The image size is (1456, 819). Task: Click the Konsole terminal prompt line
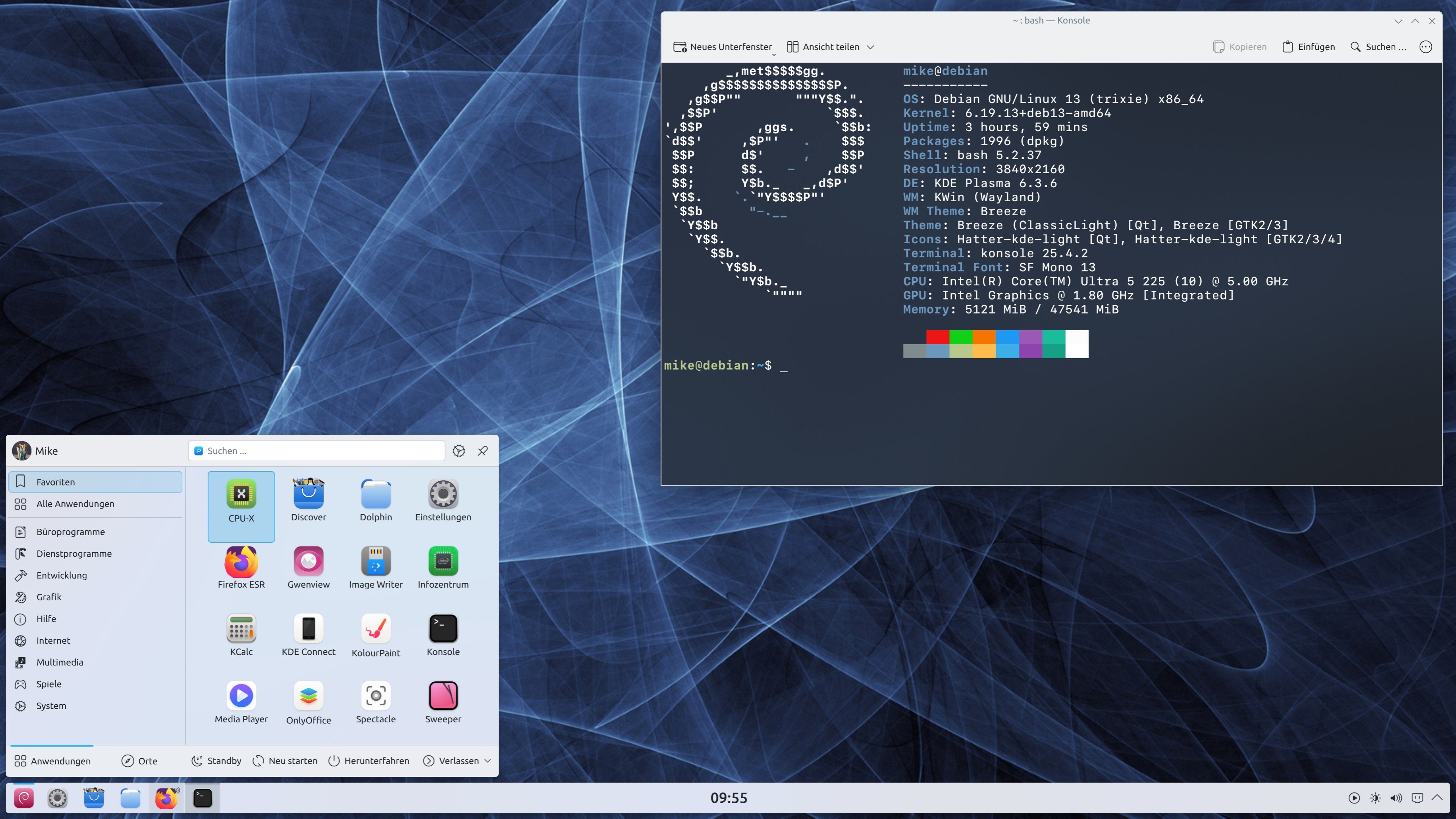[x=726, y=365]
